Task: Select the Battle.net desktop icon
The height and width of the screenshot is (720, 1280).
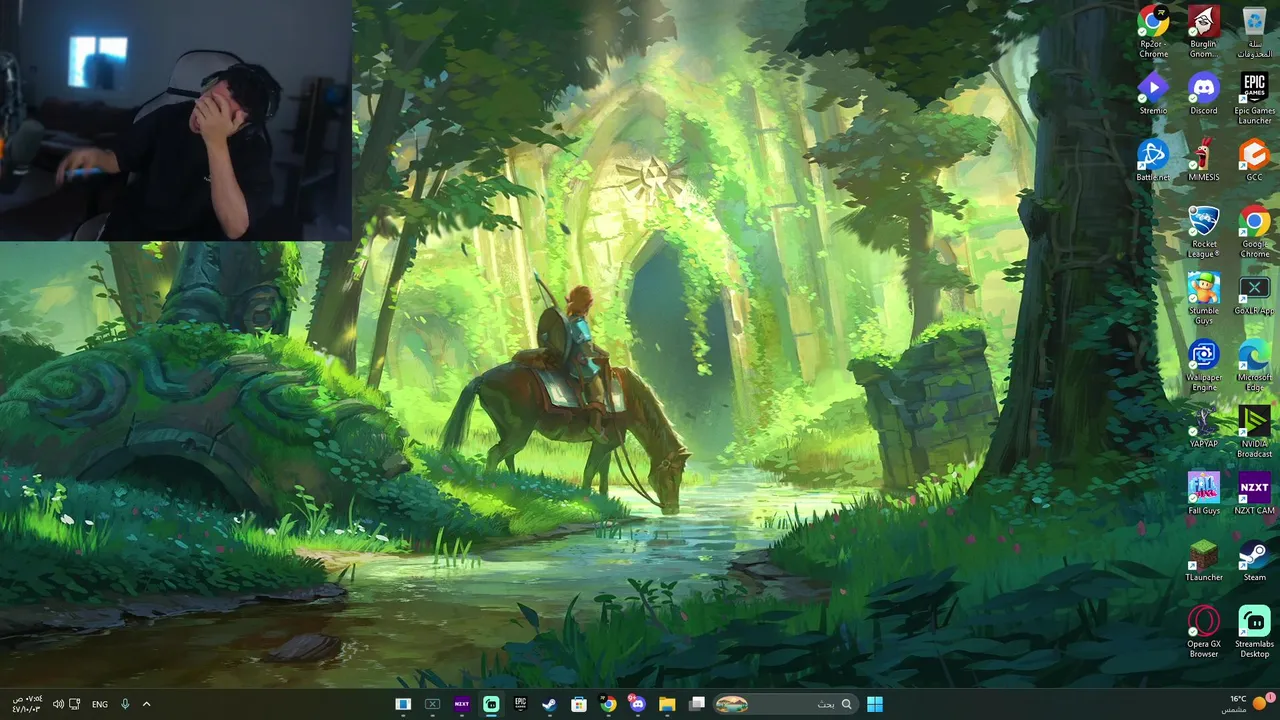Action: click(1153, 160)
